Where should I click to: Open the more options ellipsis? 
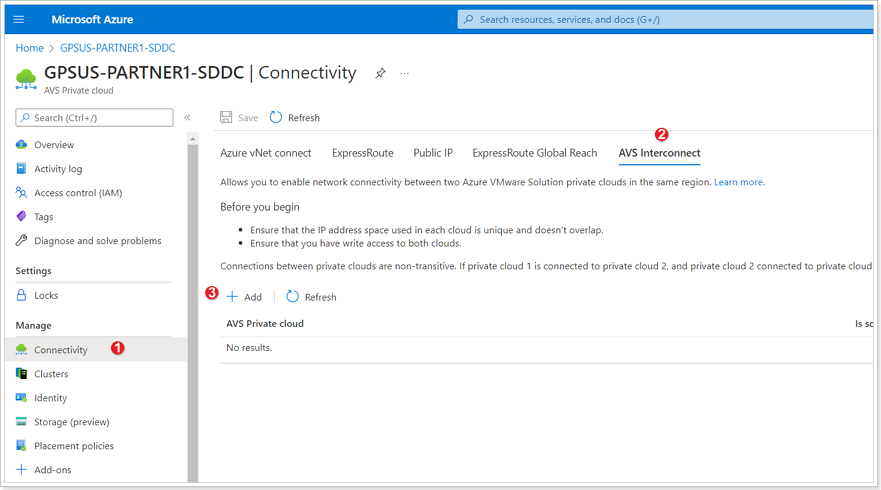(x=405, y=73)
